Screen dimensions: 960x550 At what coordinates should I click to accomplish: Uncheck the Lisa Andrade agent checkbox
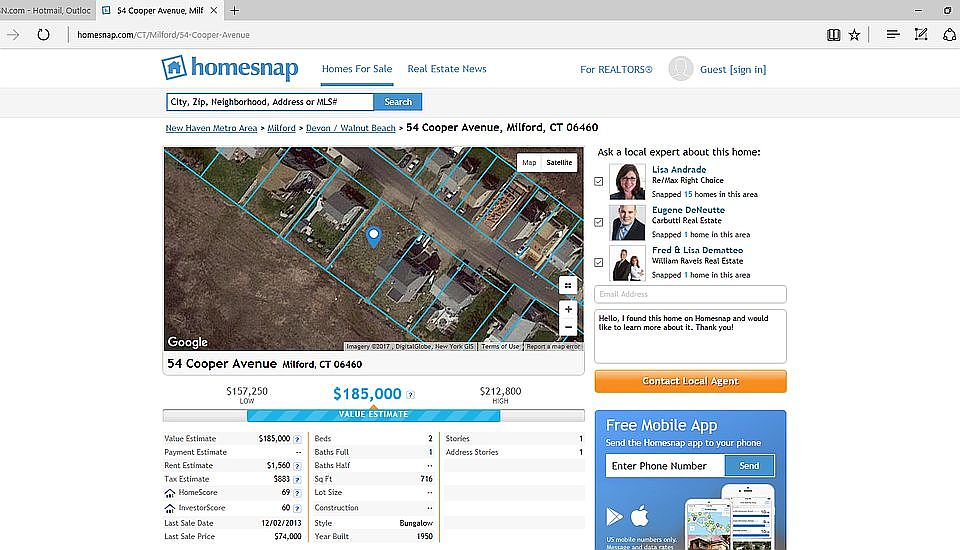click(x=599, y=181)
